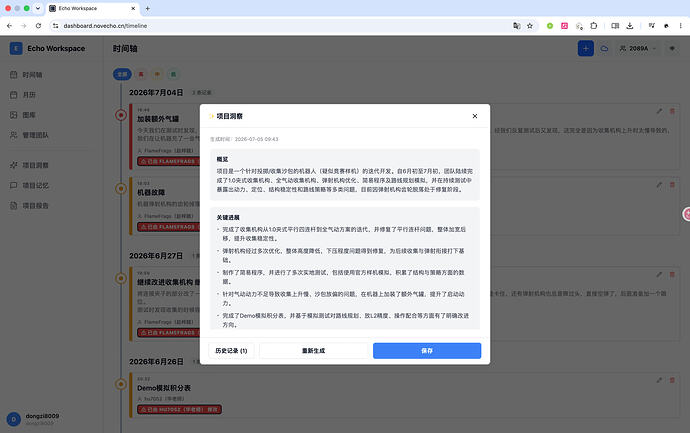This screenshot has width=690, height=433.
Task: Delete the 加装额外气罐 entry with trash icon
Action: pos(672,111)
